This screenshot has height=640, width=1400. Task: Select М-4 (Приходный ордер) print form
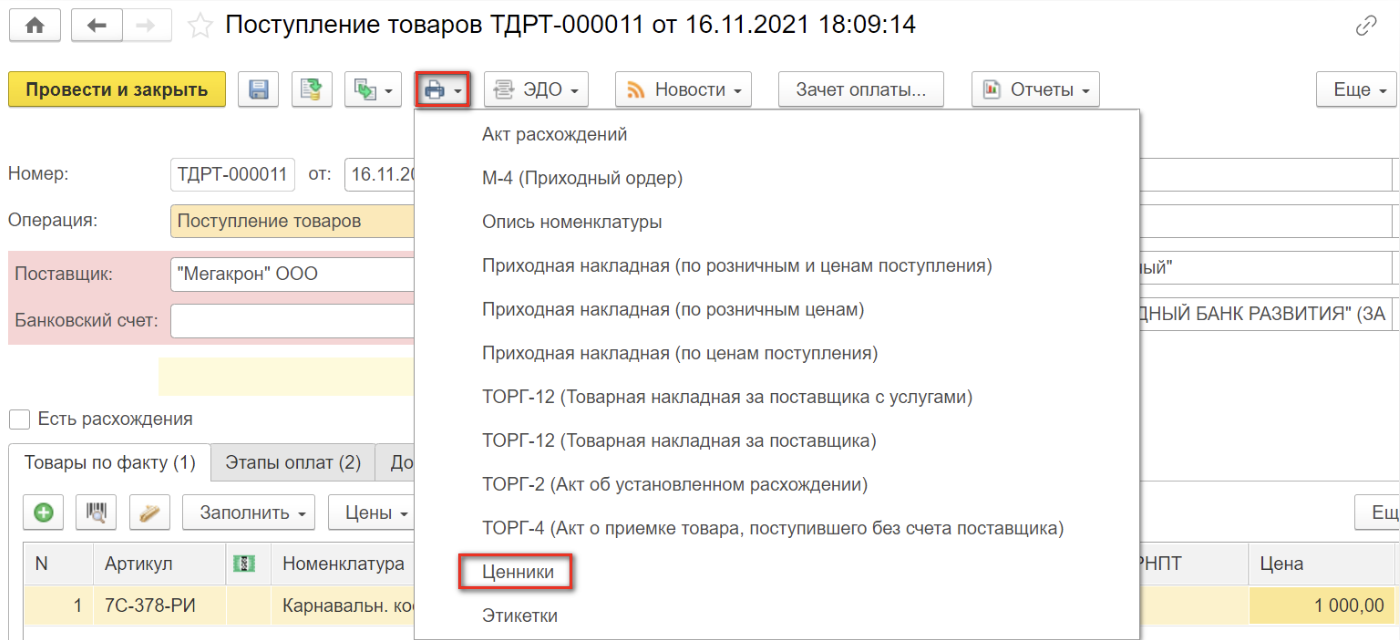pos(582,178)
